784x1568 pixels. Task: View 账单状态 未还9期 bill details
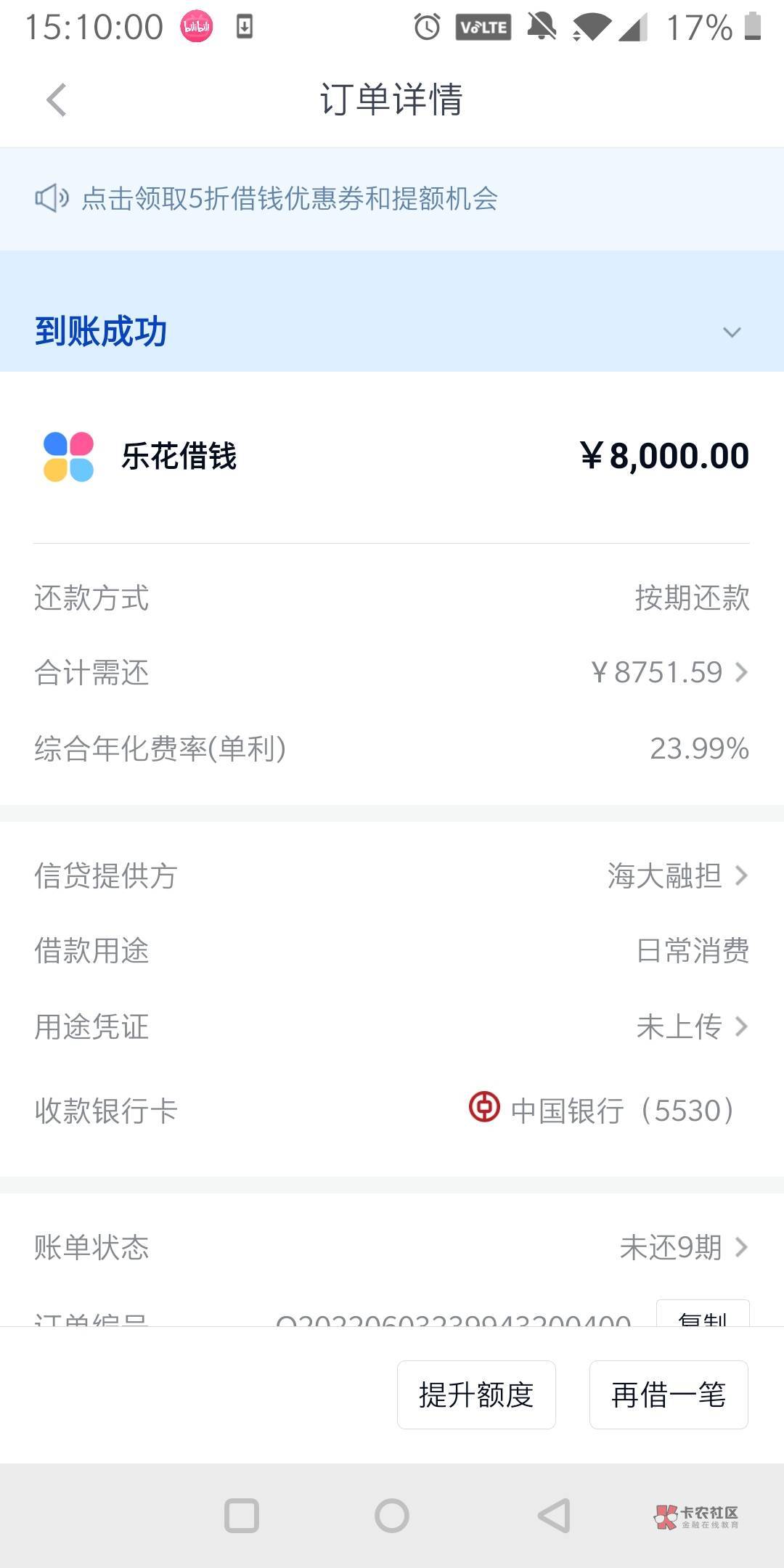pos(682,1247)
